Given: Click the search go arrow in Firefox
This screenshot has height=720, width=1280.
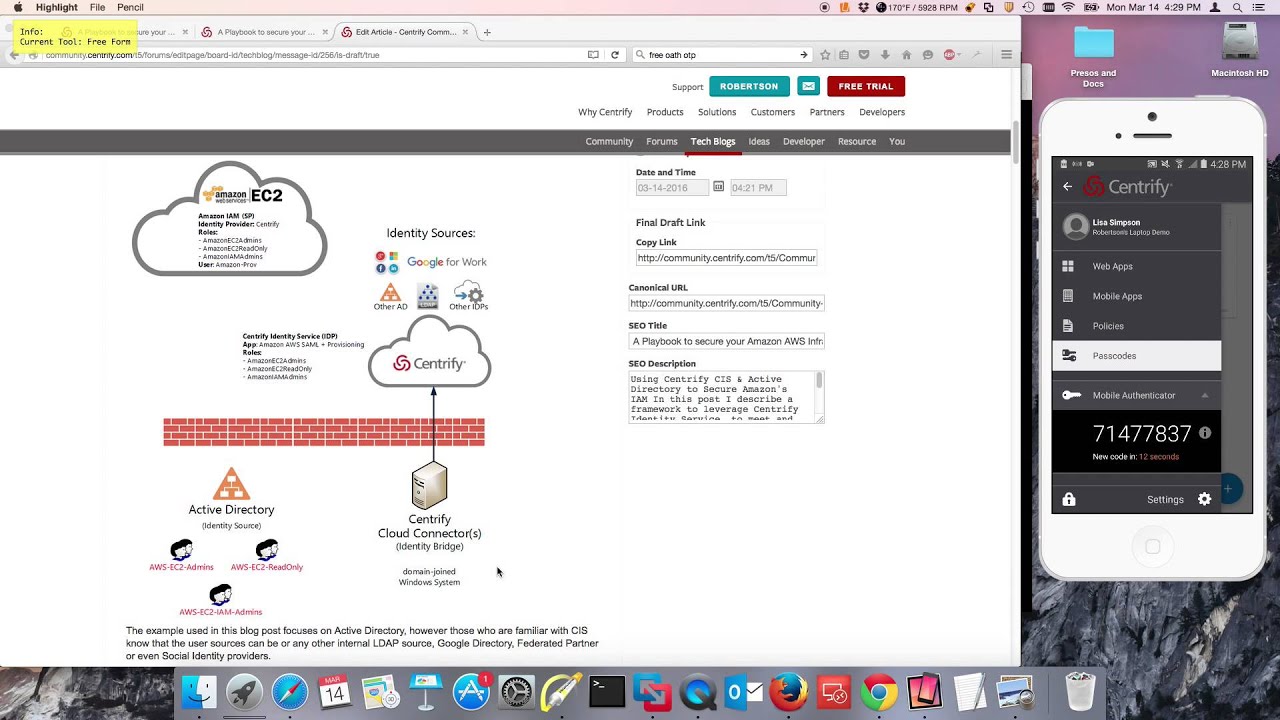Looking at the screenshot, I should (x=803, y=55).
